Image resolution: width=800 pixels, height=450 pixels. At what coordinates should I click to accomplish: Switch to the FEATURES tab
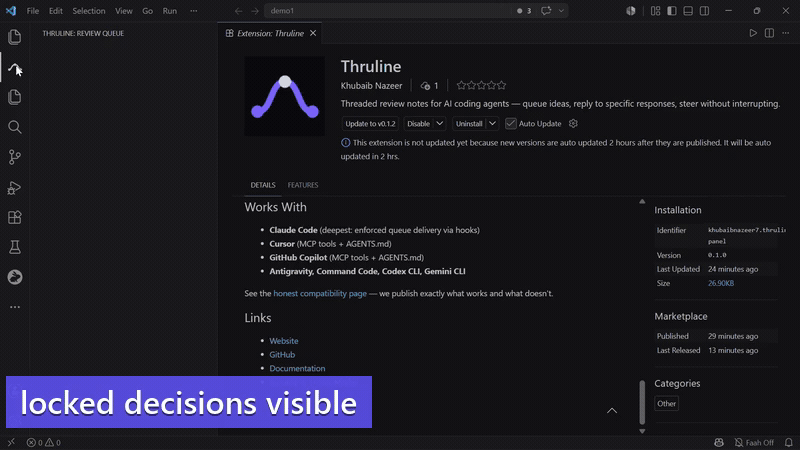pos(303,185)
